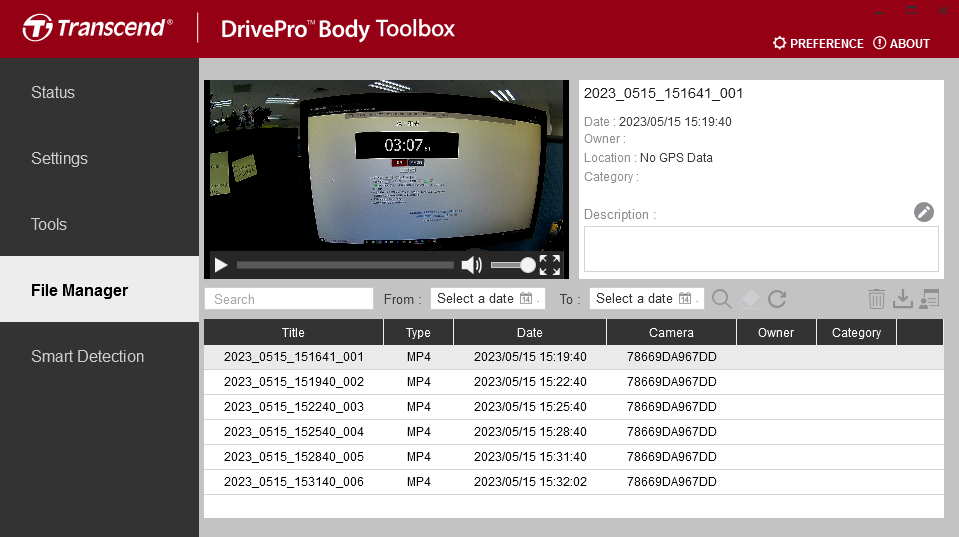
Task: Download the selected file
Action: (903, 299)
